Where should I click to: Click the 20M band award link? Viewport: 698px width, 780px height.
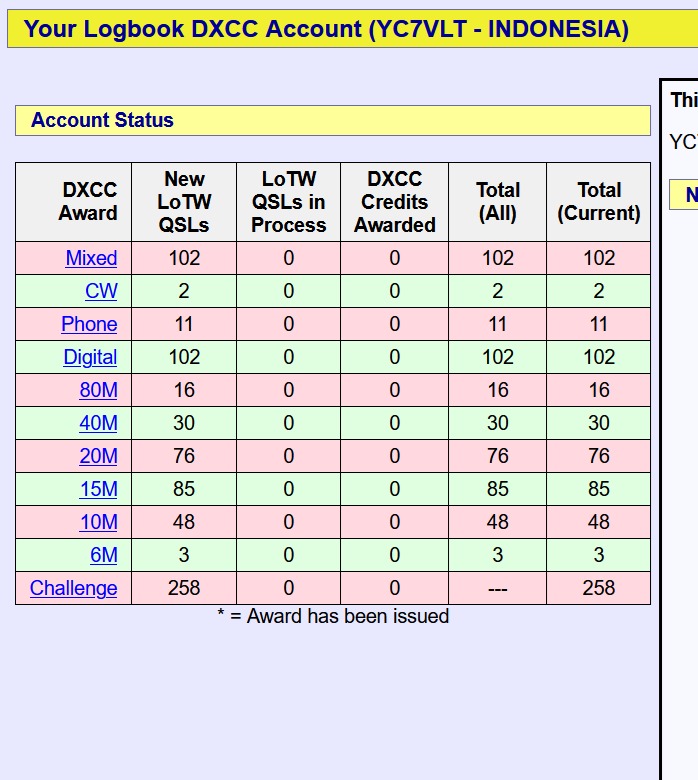(98, 456)
